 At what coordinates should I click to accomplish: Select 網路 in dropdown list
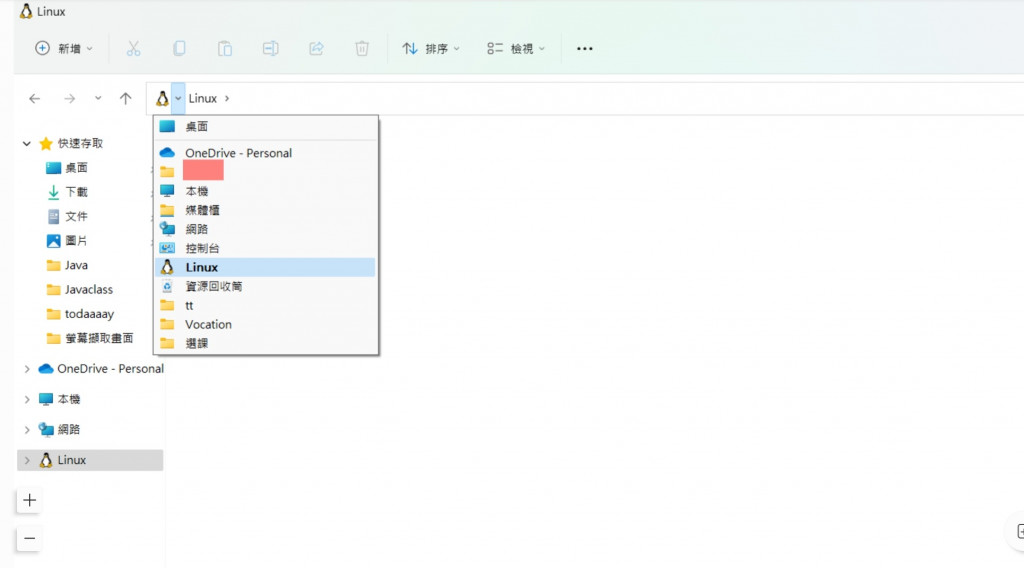[266, 229]
